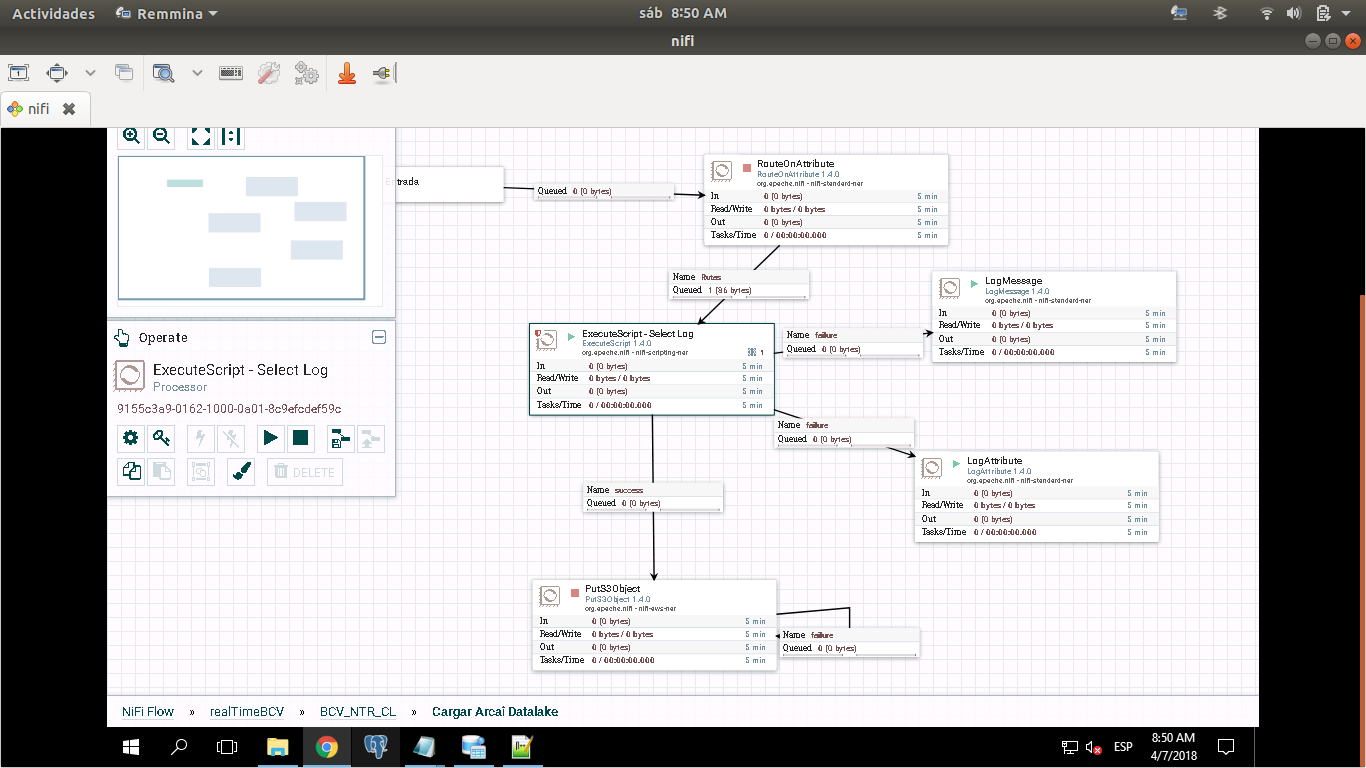Open Chrome from the Windows taskbar

point(326,747)
